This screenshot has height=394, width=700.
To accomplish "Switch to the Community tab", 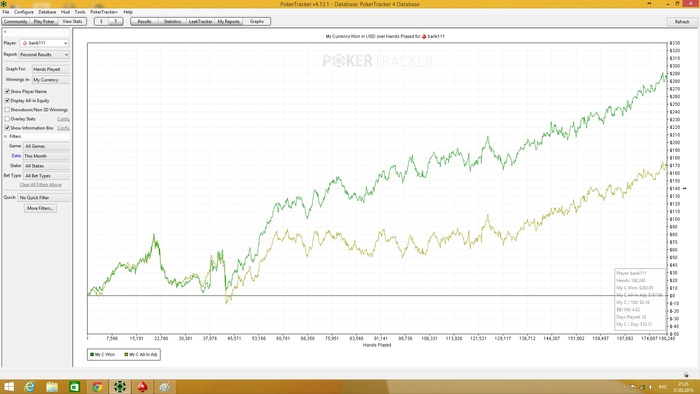I will coord(16,21).
